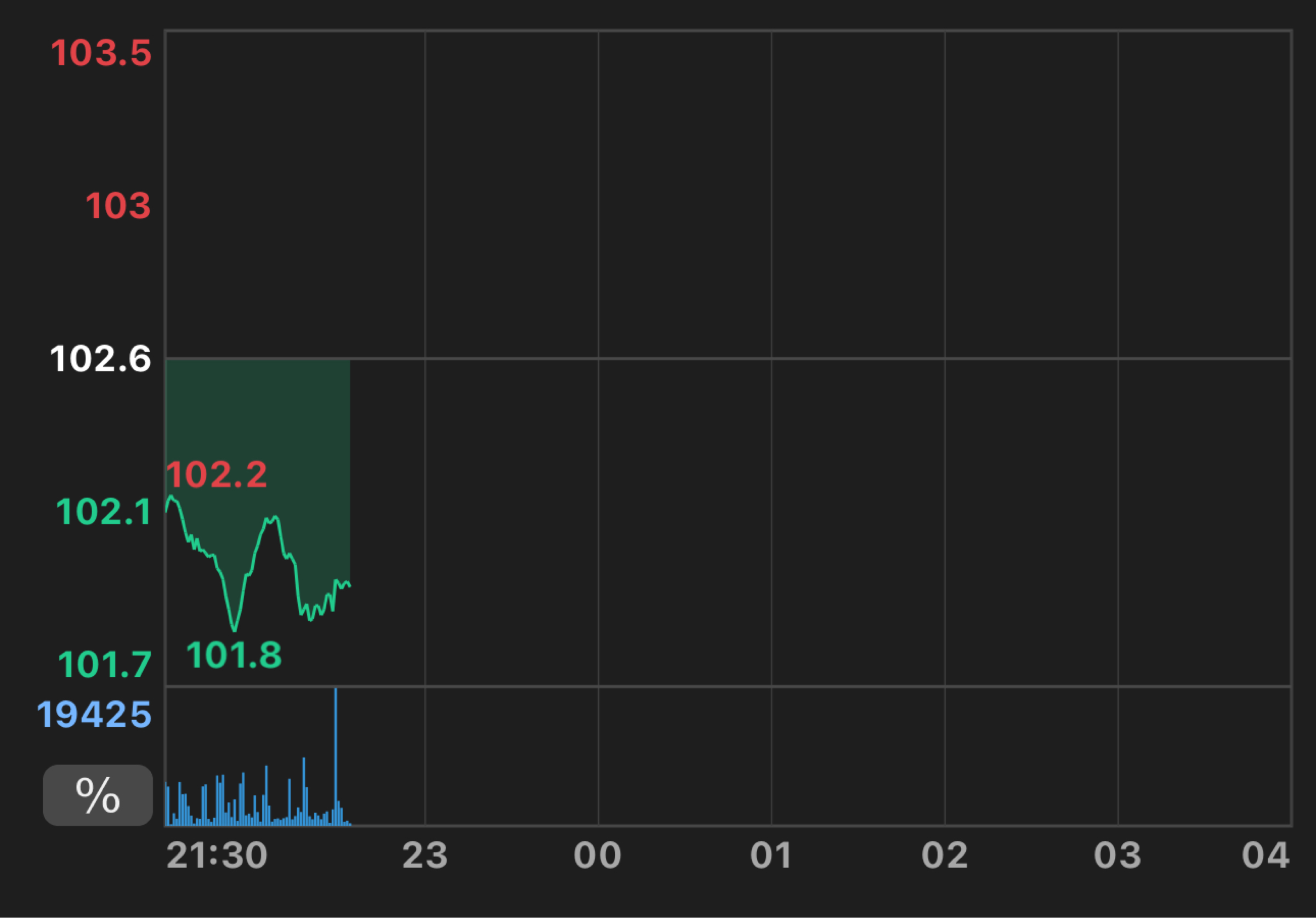Click the 03 time axis label
Screen dimensions: 1316x918
point(1118,856)
